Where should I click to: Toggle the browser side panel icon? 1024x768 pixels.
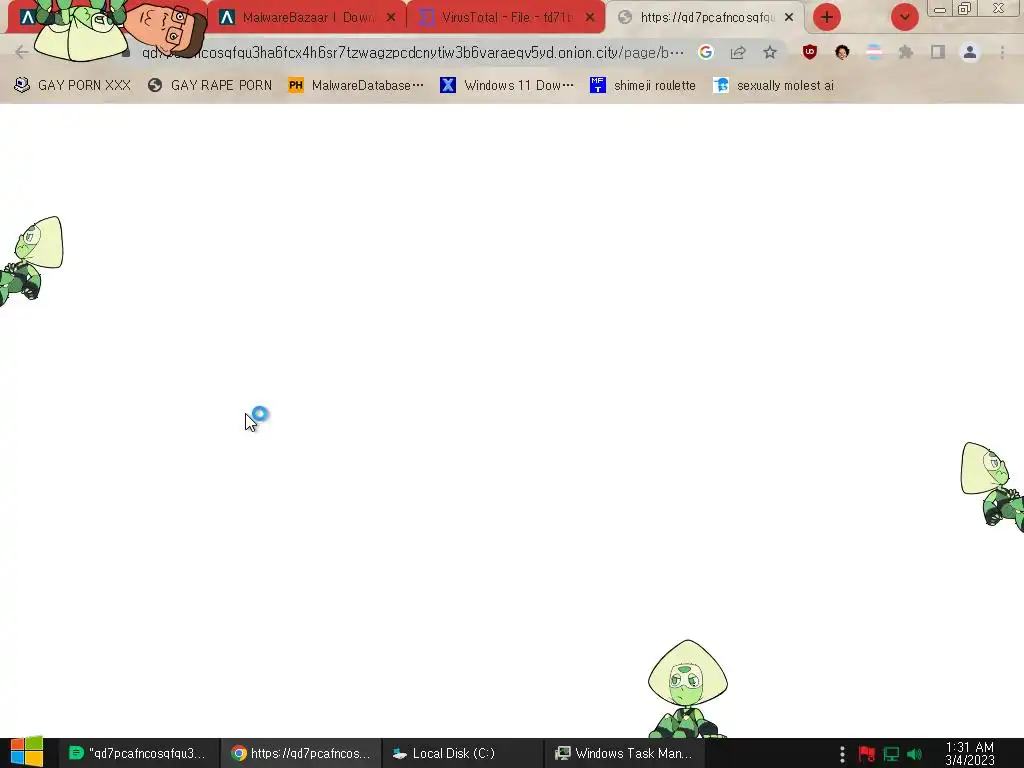pos(938,52)
